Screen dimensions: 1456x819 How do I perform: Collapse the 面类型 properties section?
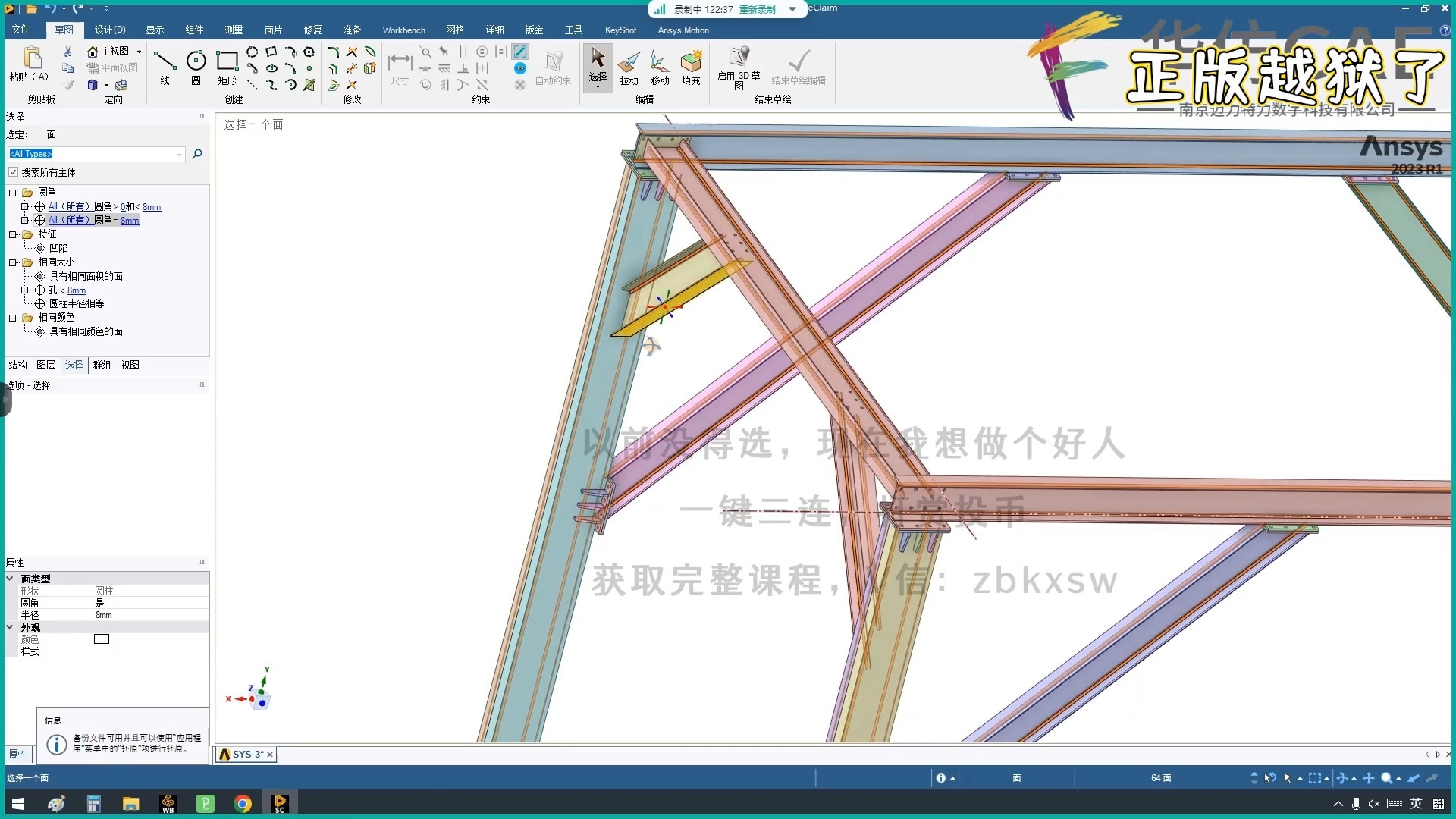tap(10, 579)
